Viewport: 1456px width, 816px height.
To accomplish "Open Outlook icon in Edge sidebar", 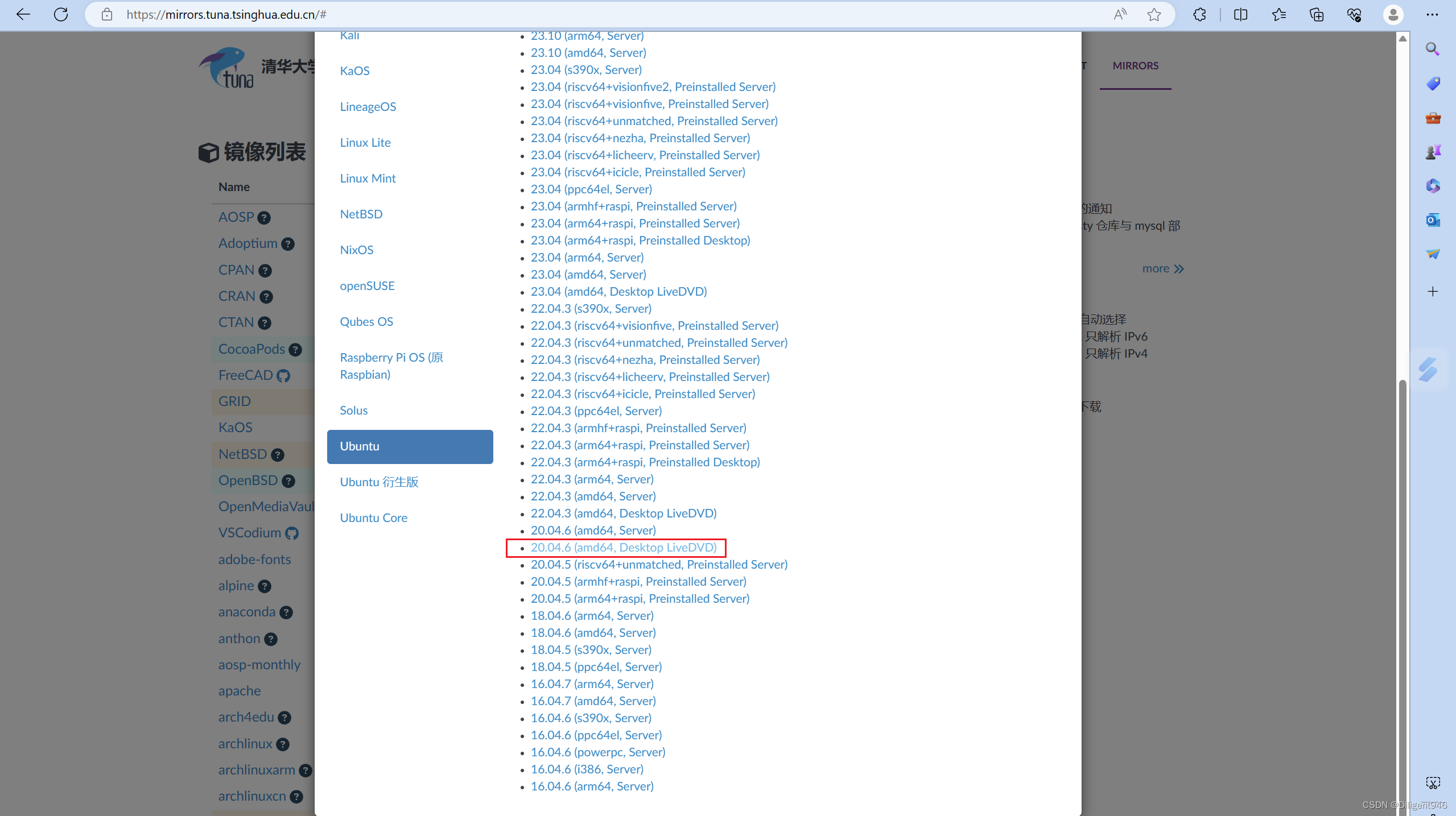I will coord(1432,220).
